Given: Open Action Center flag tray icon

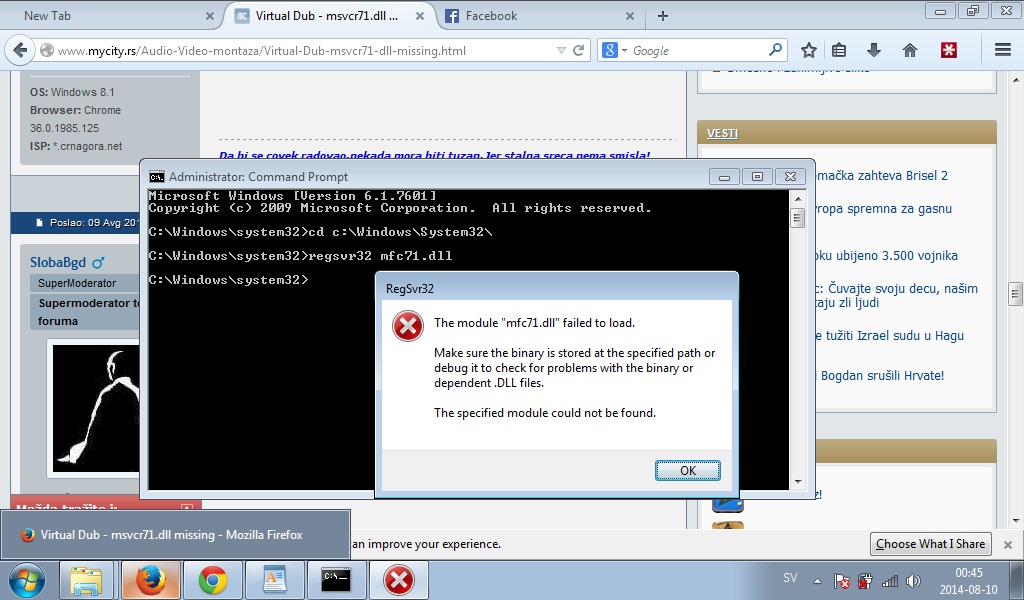Looking at the screenshot, I should 842,580.
